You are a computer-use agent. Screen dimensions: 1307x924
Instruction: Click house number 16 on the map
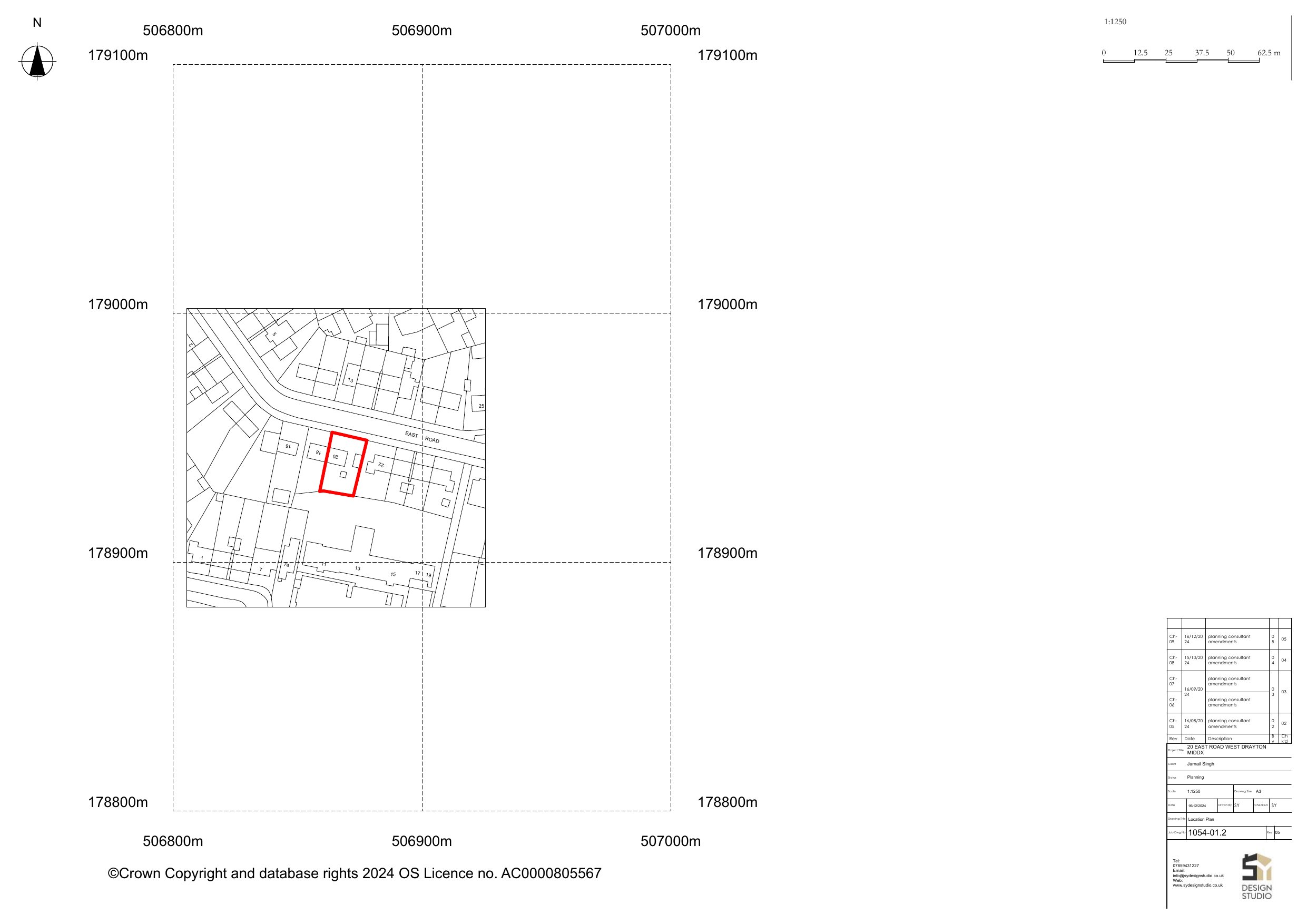[x=288, y=446]
